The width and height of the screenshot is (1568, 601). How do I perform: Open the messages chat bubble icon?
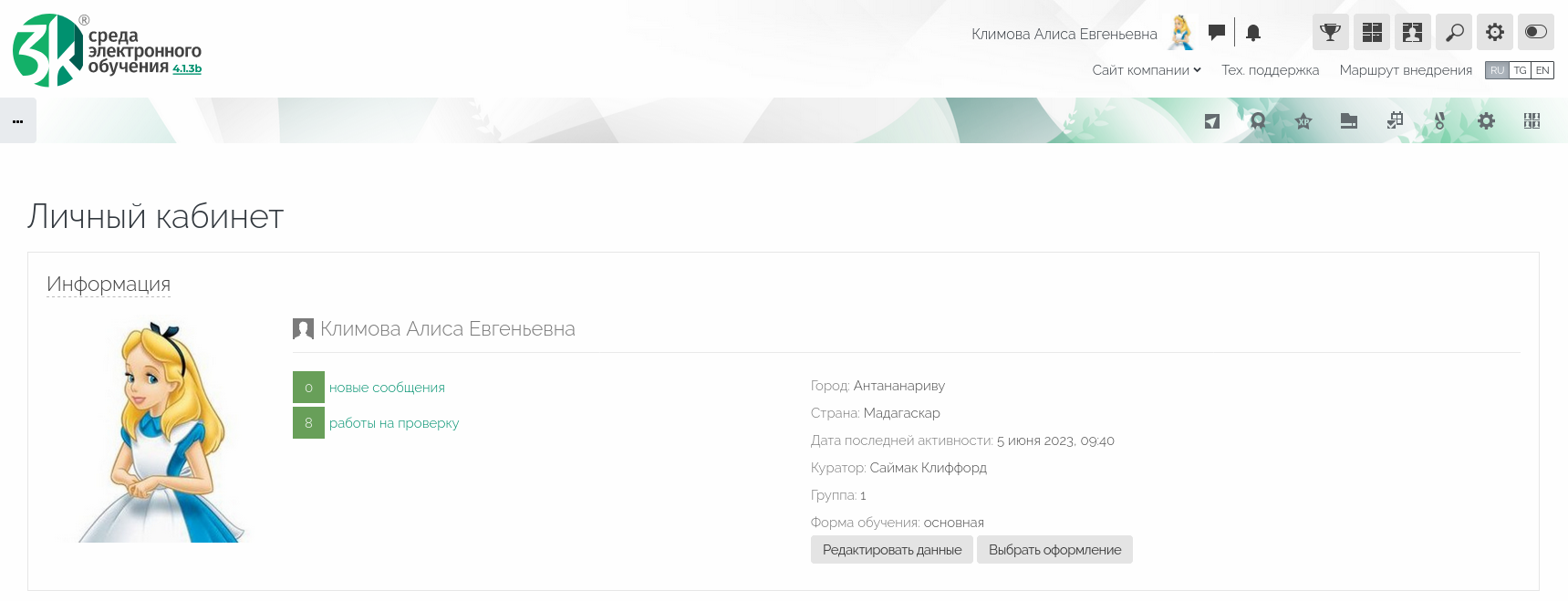[1216, 33]
